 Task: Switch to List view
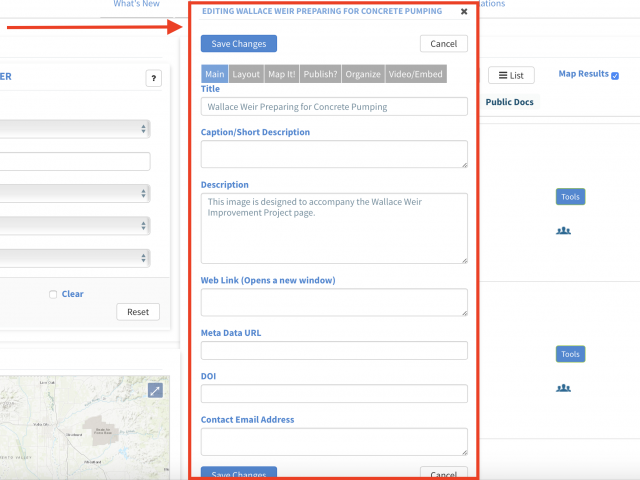(511, 75)
